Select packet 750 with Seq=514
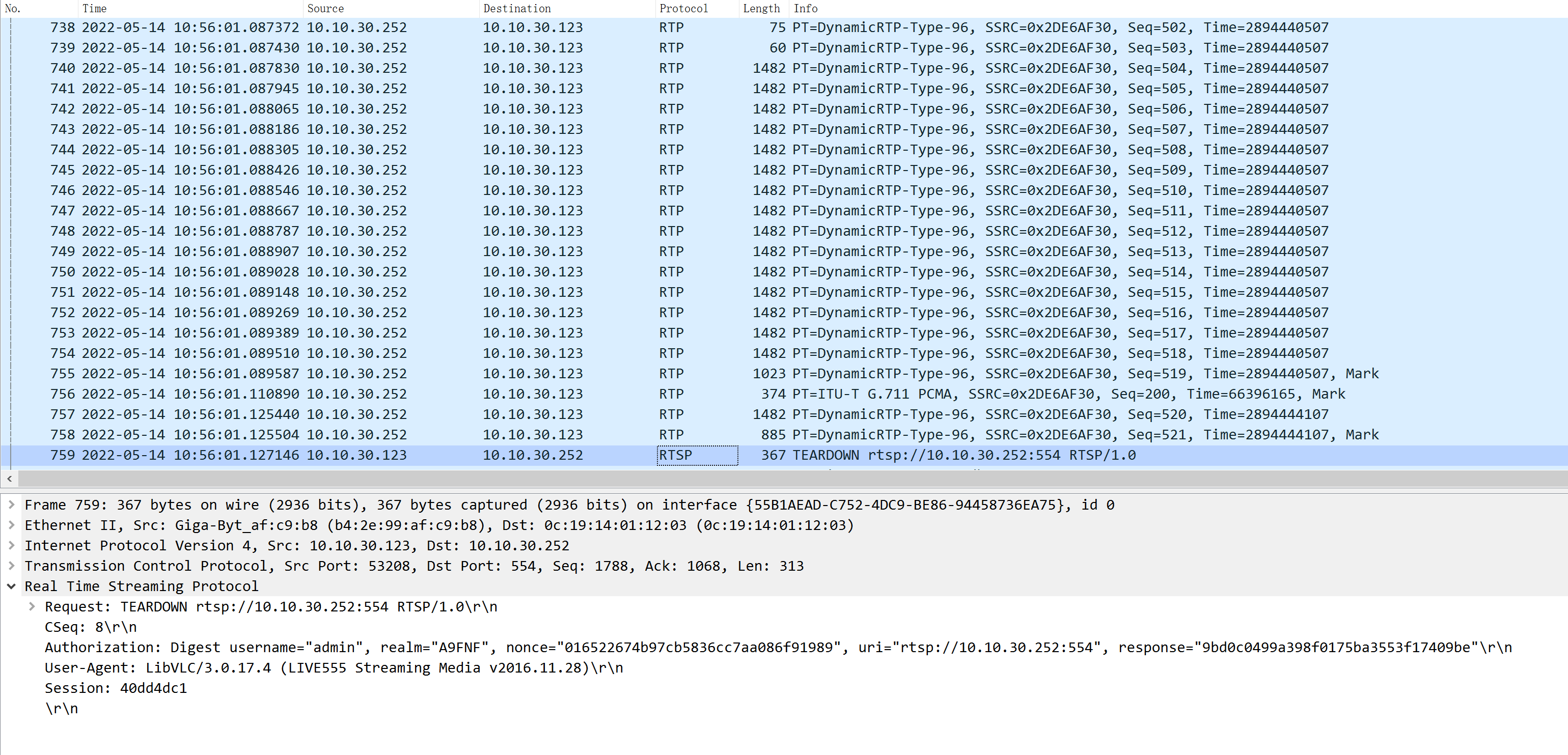 [x=784, y=272]
